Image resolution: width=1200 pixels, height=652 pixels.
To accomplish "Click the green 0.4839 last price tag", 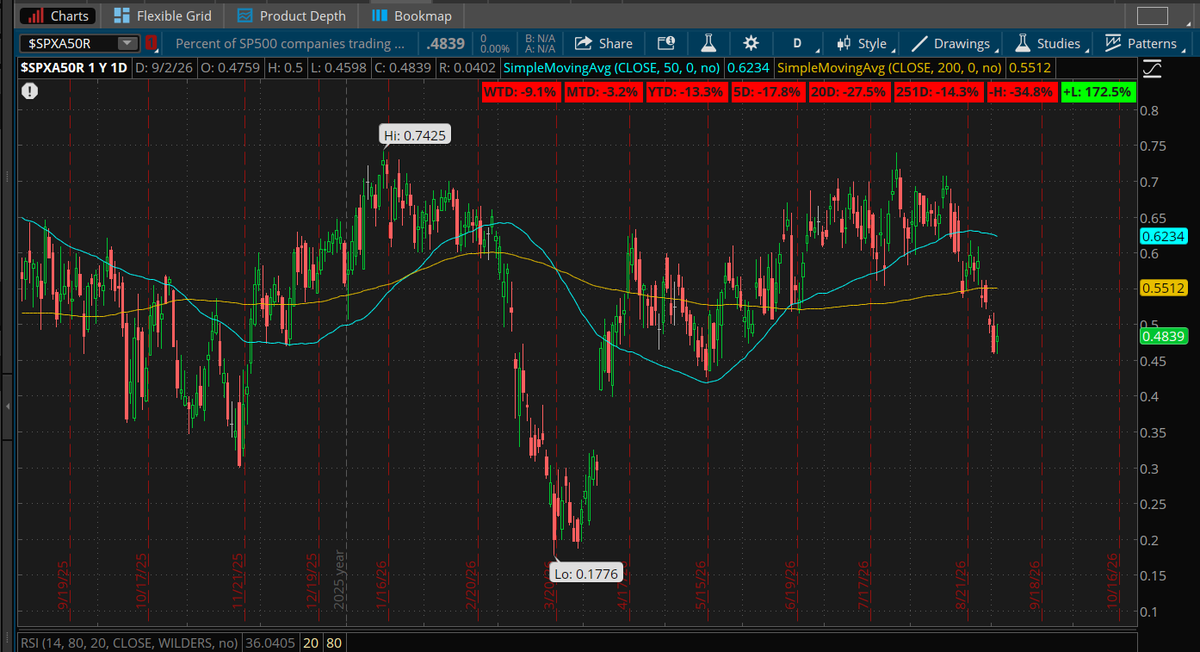I will click(x=1162, y=337).
